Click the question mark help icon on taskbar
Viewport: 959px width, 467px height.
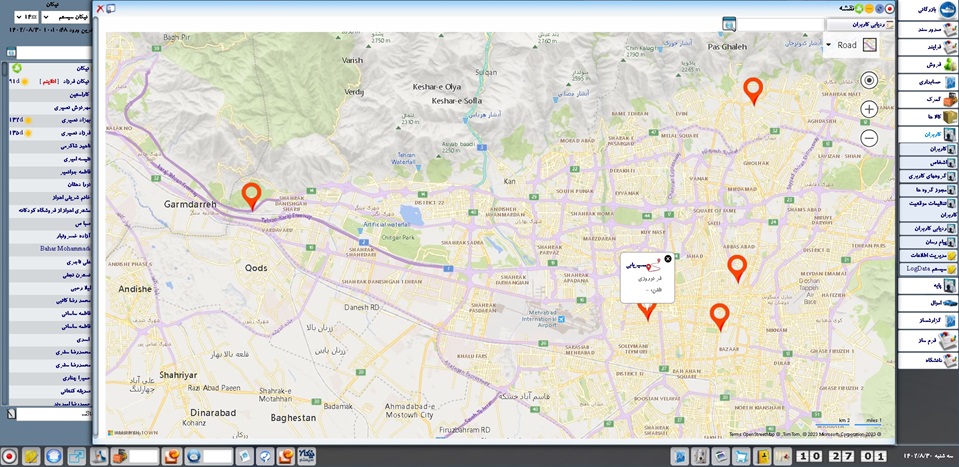click(264, 455)
